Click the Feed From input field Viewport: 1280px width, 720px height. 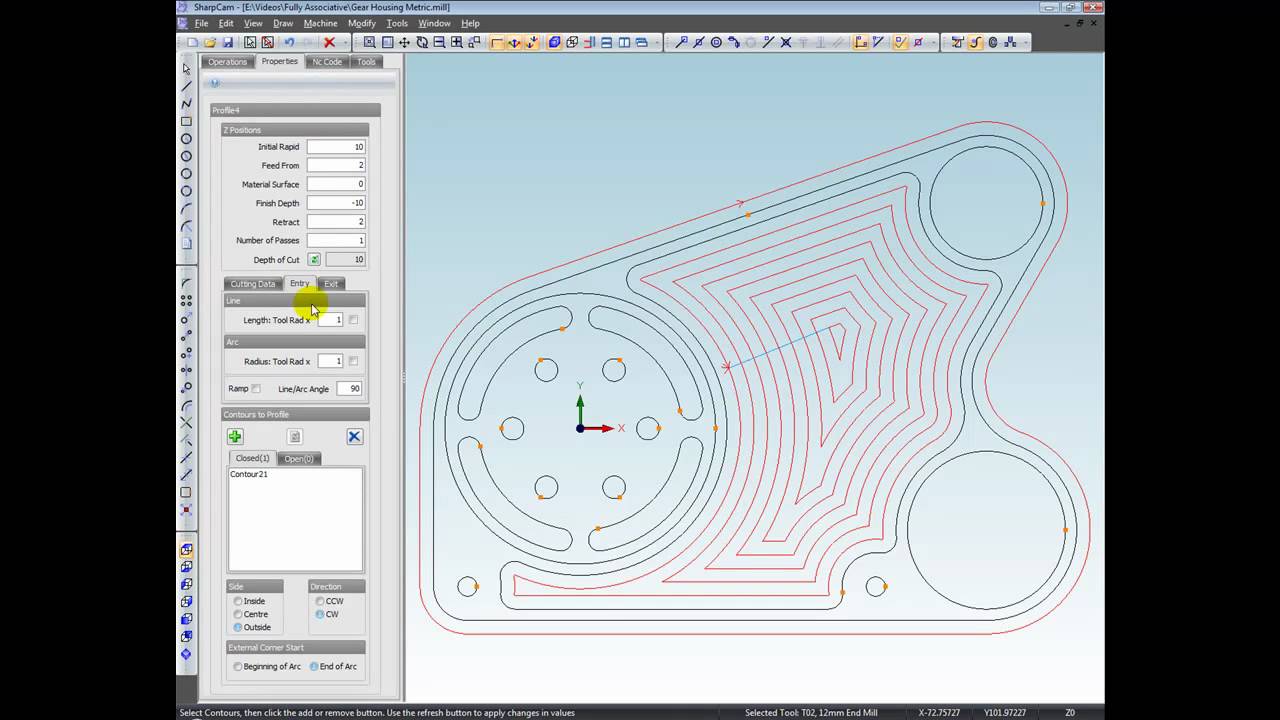pos(336,165)
